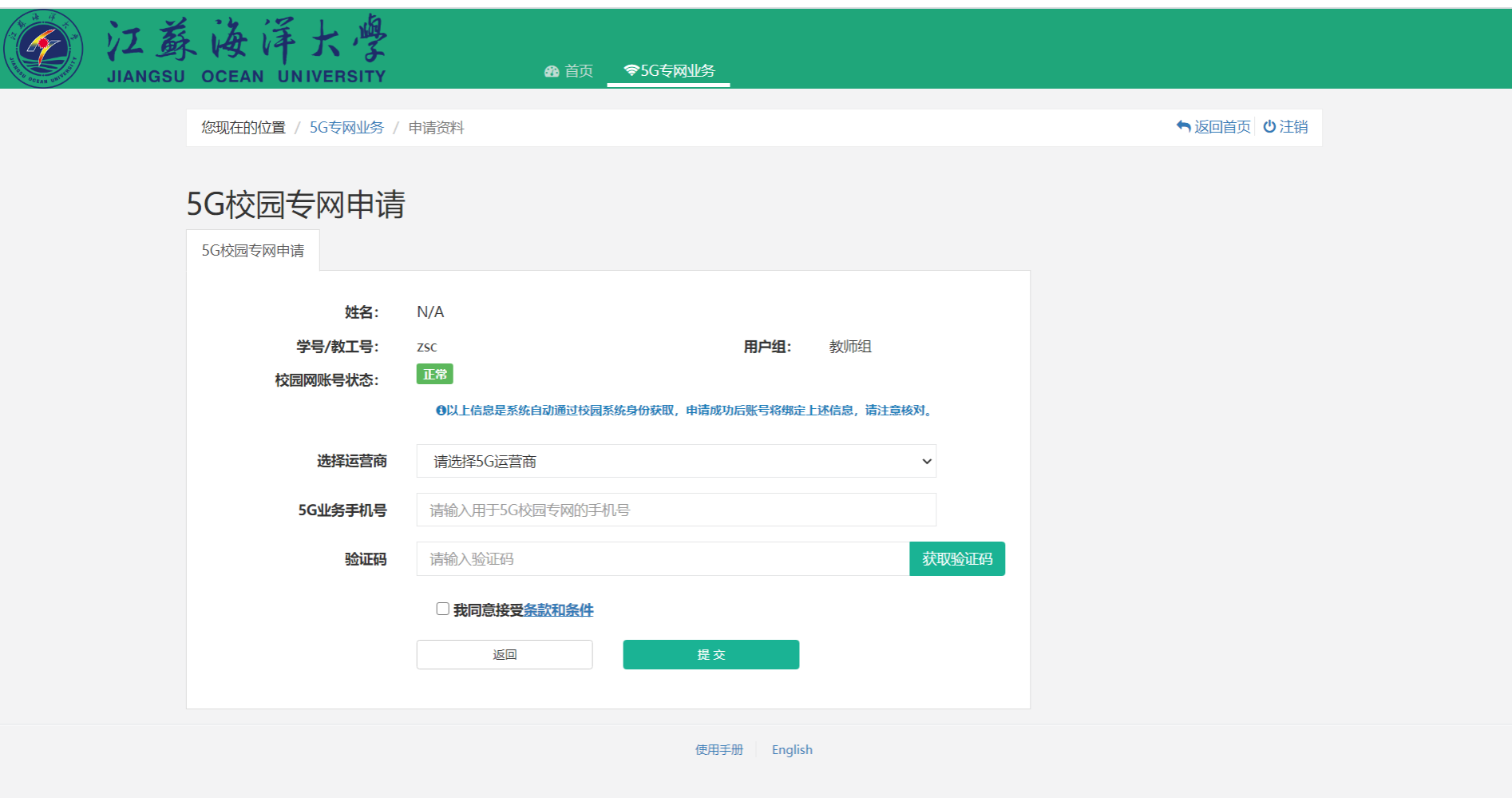This screenshot has height=798, width=1512.
Task: Submit the form with 提交 button
Action: [710, 654]
